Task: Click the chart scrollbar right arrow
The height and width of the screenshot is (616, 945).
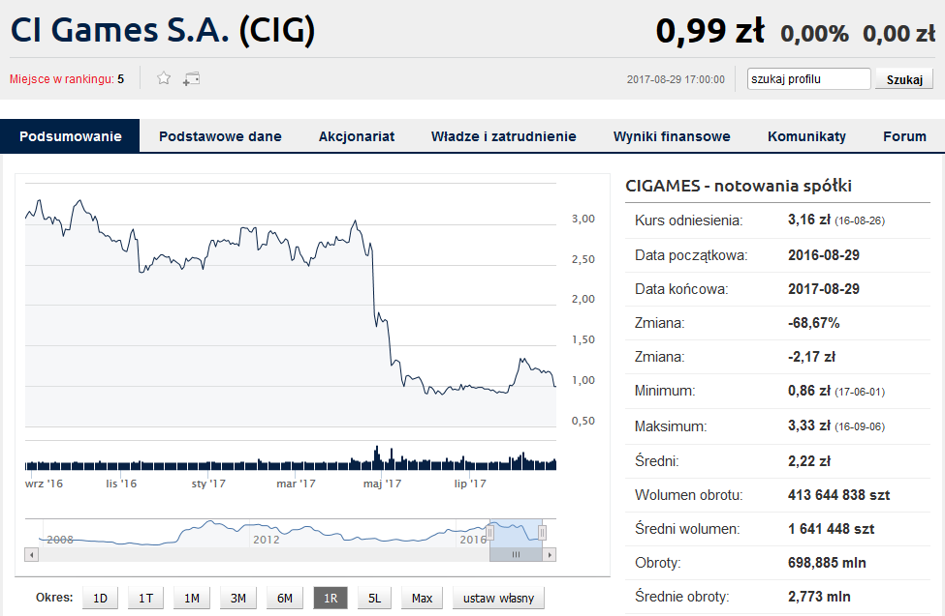Action: pos(549,555)
